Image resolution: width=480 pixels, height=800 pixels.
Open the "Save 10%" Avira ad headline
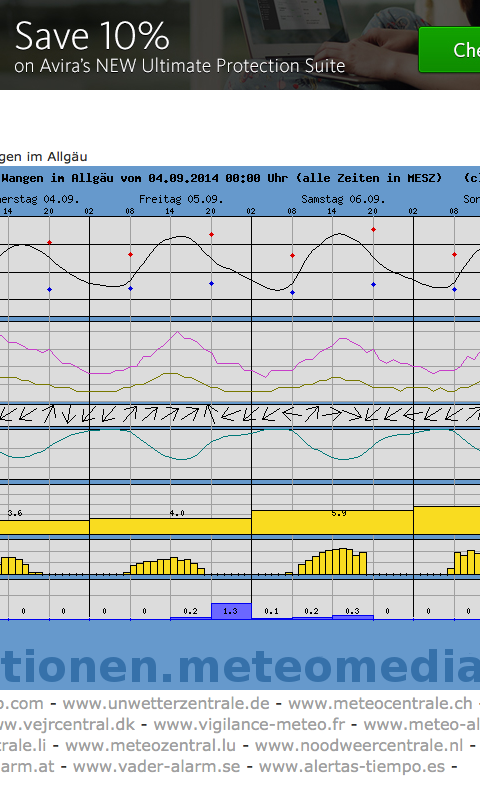92,36
